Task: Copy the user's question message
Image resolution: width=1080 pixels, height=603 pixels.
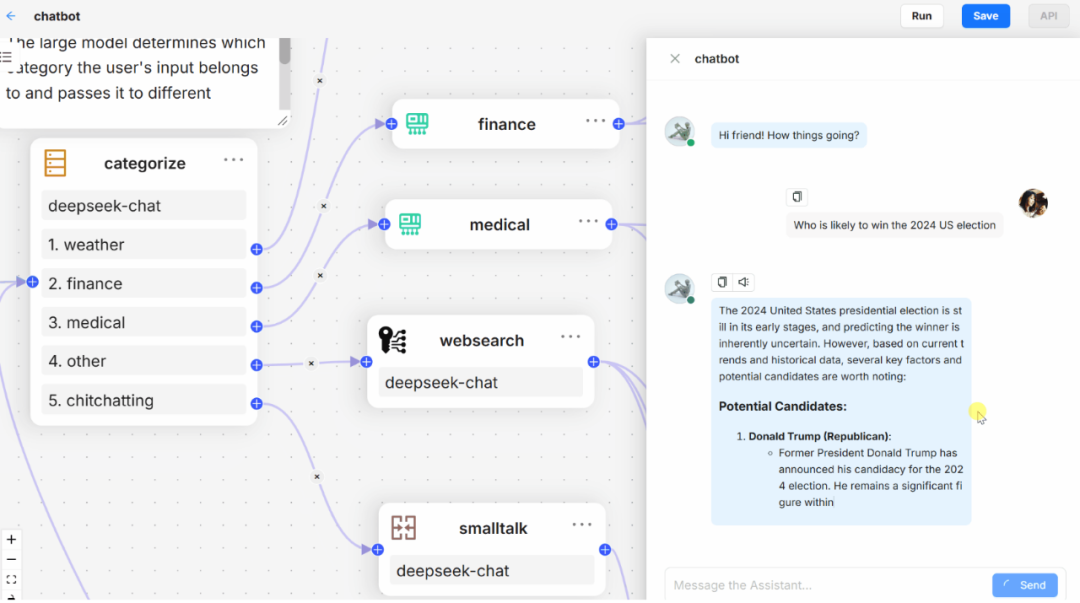Action: click(x=797, y=197)
